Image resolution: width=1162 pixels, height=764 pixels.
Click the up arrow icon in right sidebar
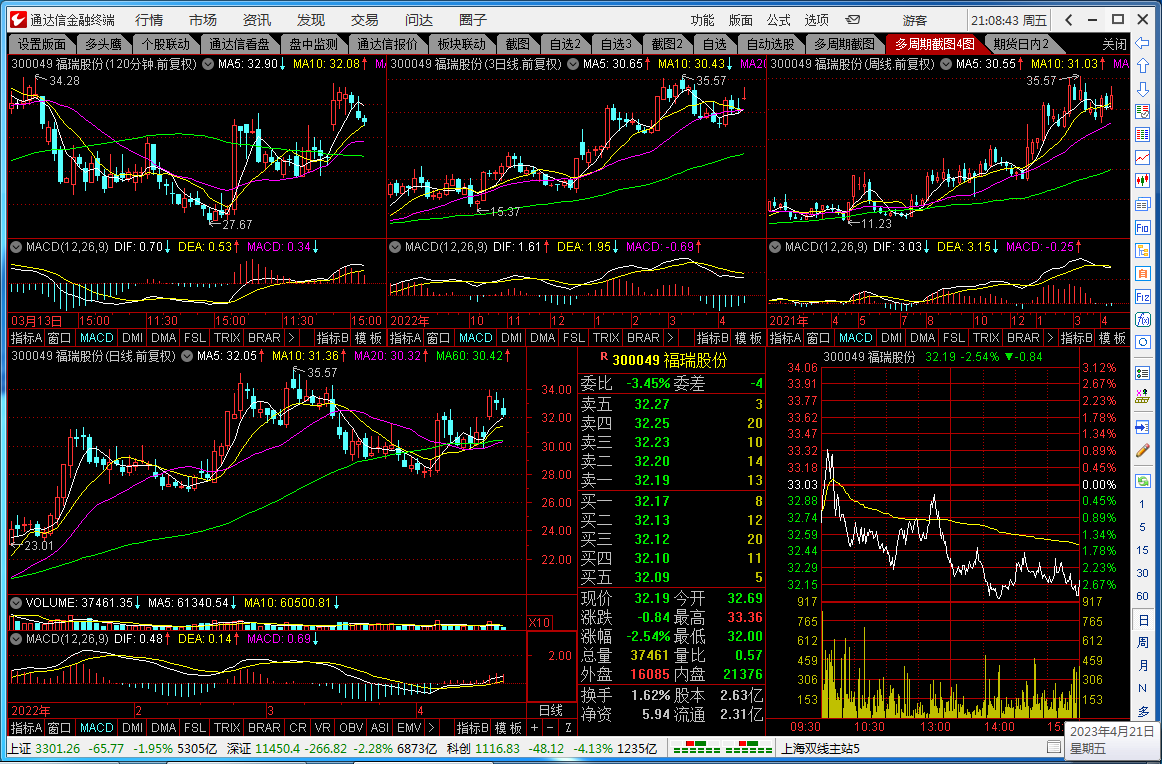click(1143, 66)
